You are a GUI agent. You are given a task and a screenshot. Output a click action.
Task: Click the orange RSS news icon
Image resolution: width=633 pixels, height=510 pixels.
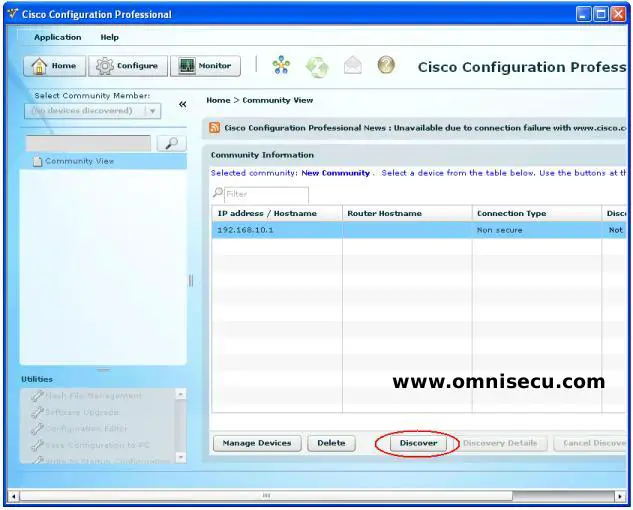click(214, 128)
